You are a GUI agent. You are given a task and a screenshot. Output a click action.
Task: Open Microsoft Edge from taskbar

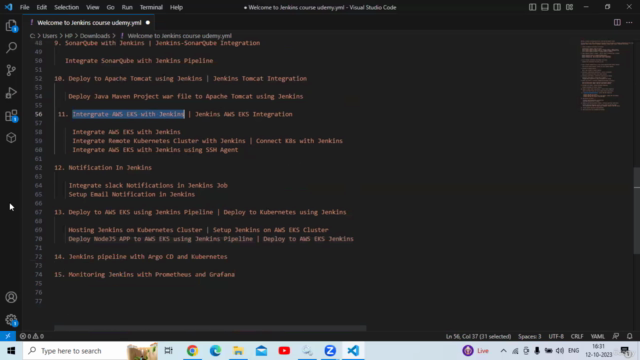pos(216,351)
